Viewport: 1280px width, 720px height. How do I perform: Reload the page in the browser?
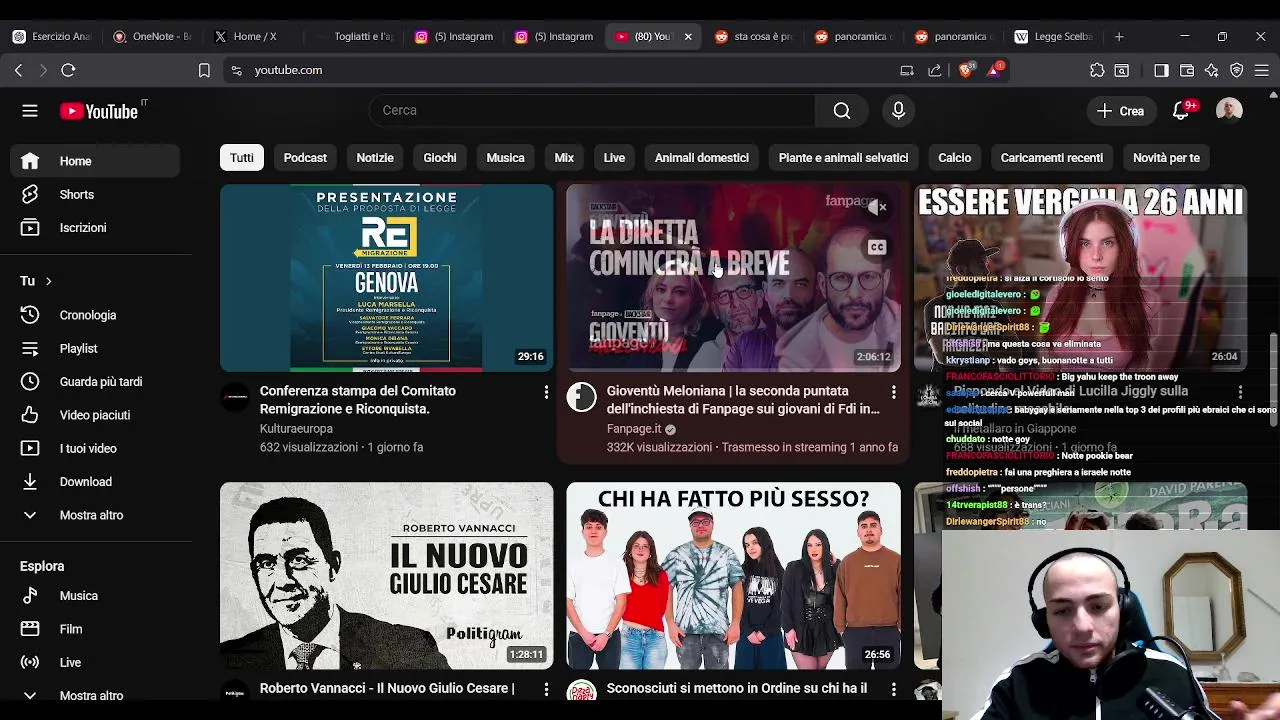coord(68,70)
